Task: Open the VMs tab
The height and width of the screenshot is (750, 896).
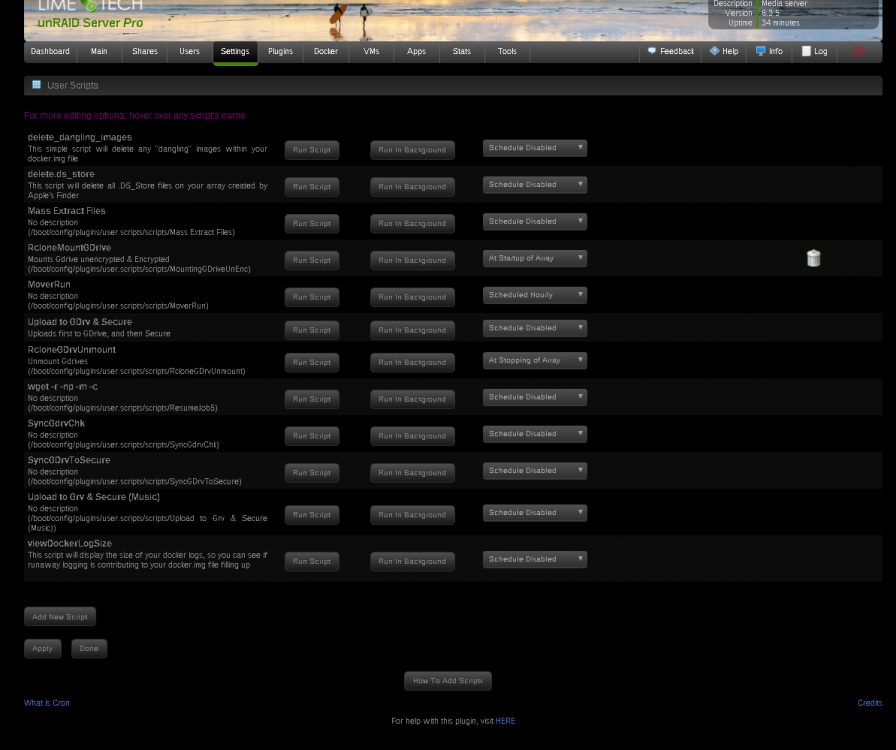Action: [x=371, y=51]
